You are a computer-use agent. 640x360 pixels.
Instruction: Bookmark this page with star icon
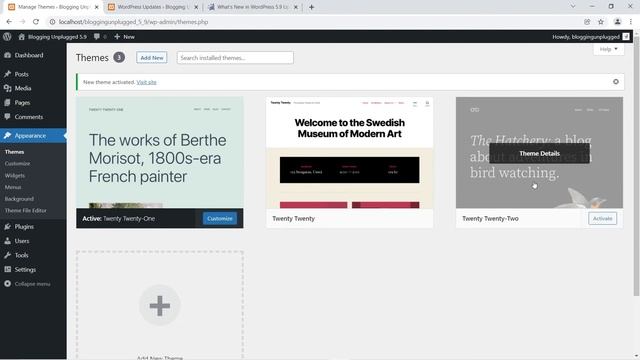tap(601, 22)
